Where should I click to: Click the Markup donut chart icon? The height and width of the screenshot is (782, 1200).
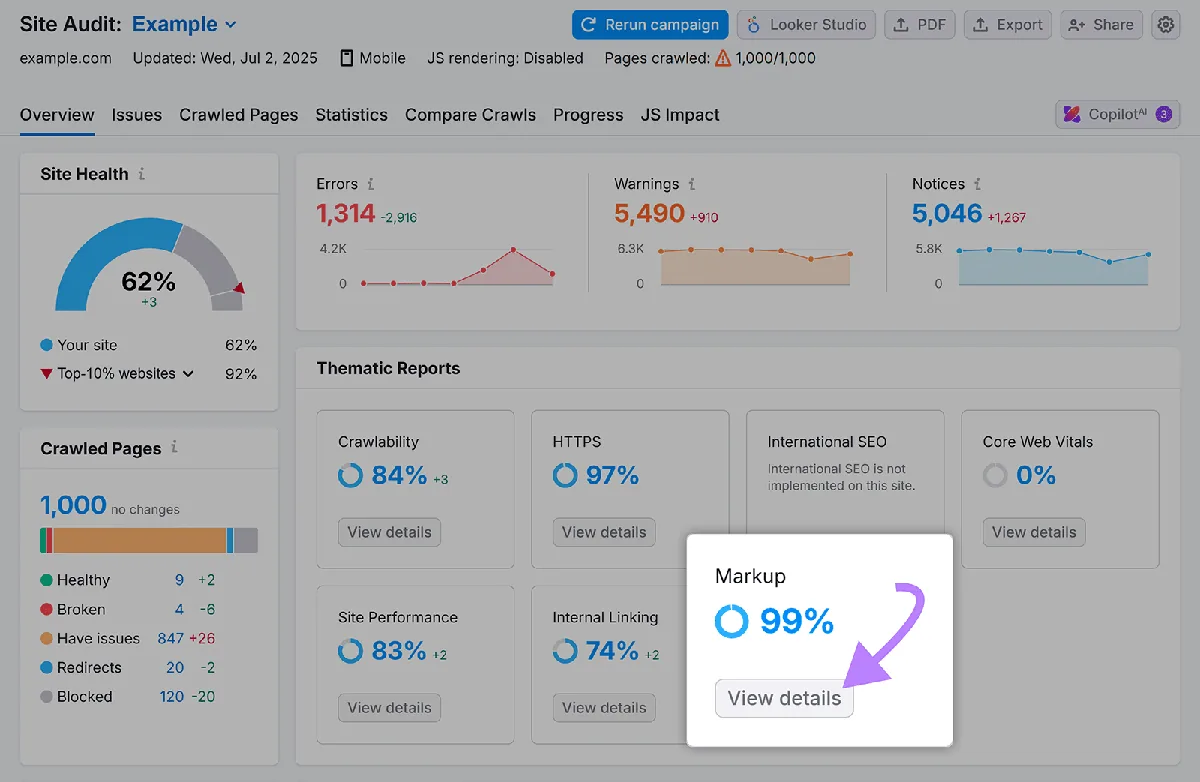731,622
